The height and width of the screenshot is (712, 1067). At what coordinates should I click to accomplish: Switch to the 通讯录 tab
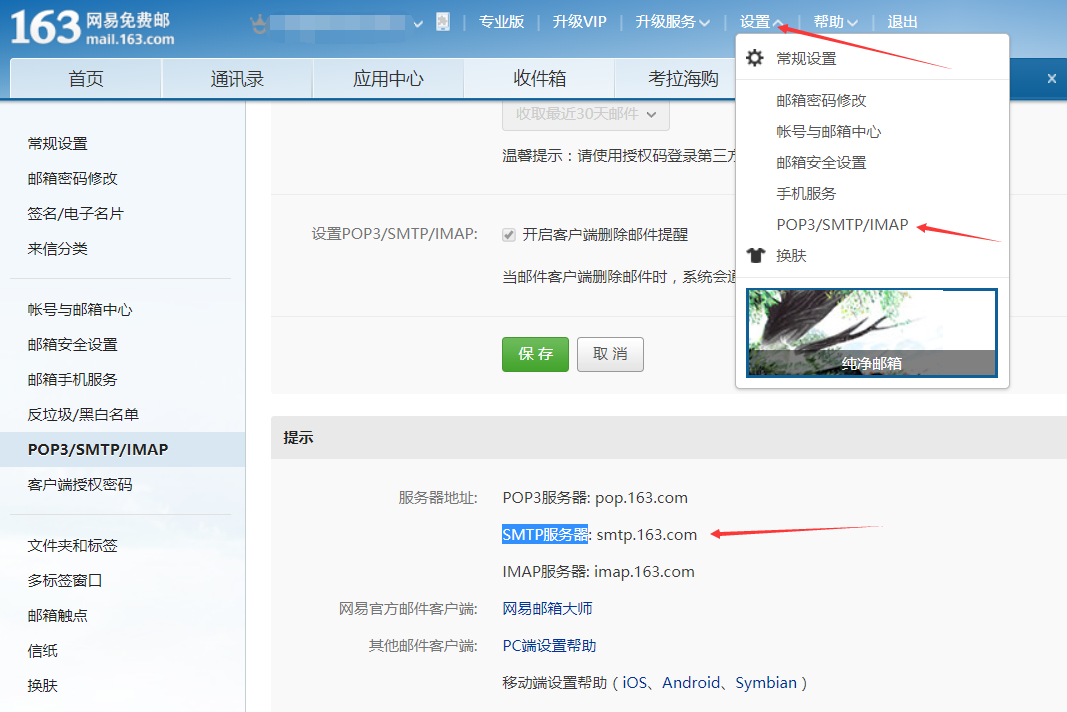[237, 79]
